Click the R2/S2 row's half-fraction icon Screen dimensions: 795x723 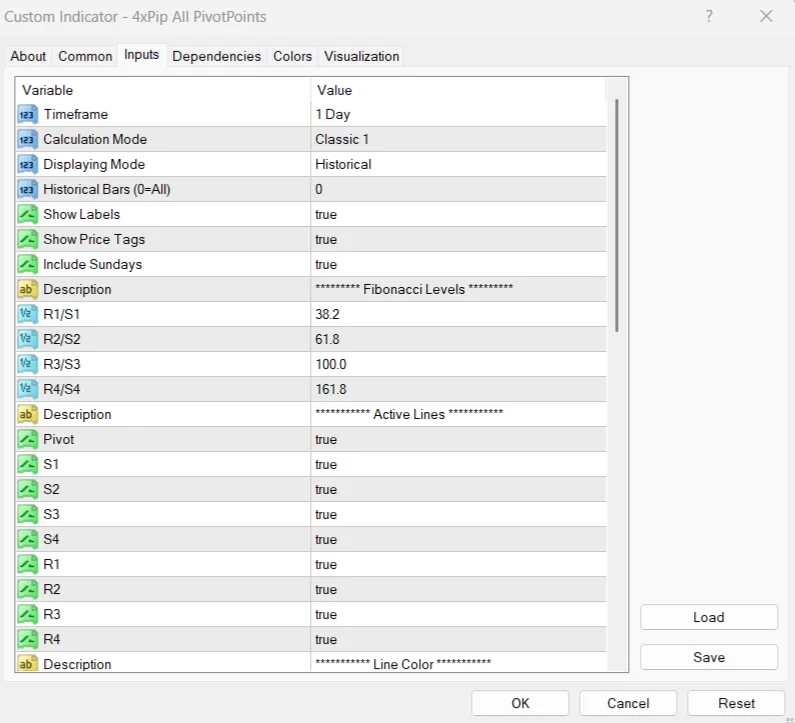(27, 339)
